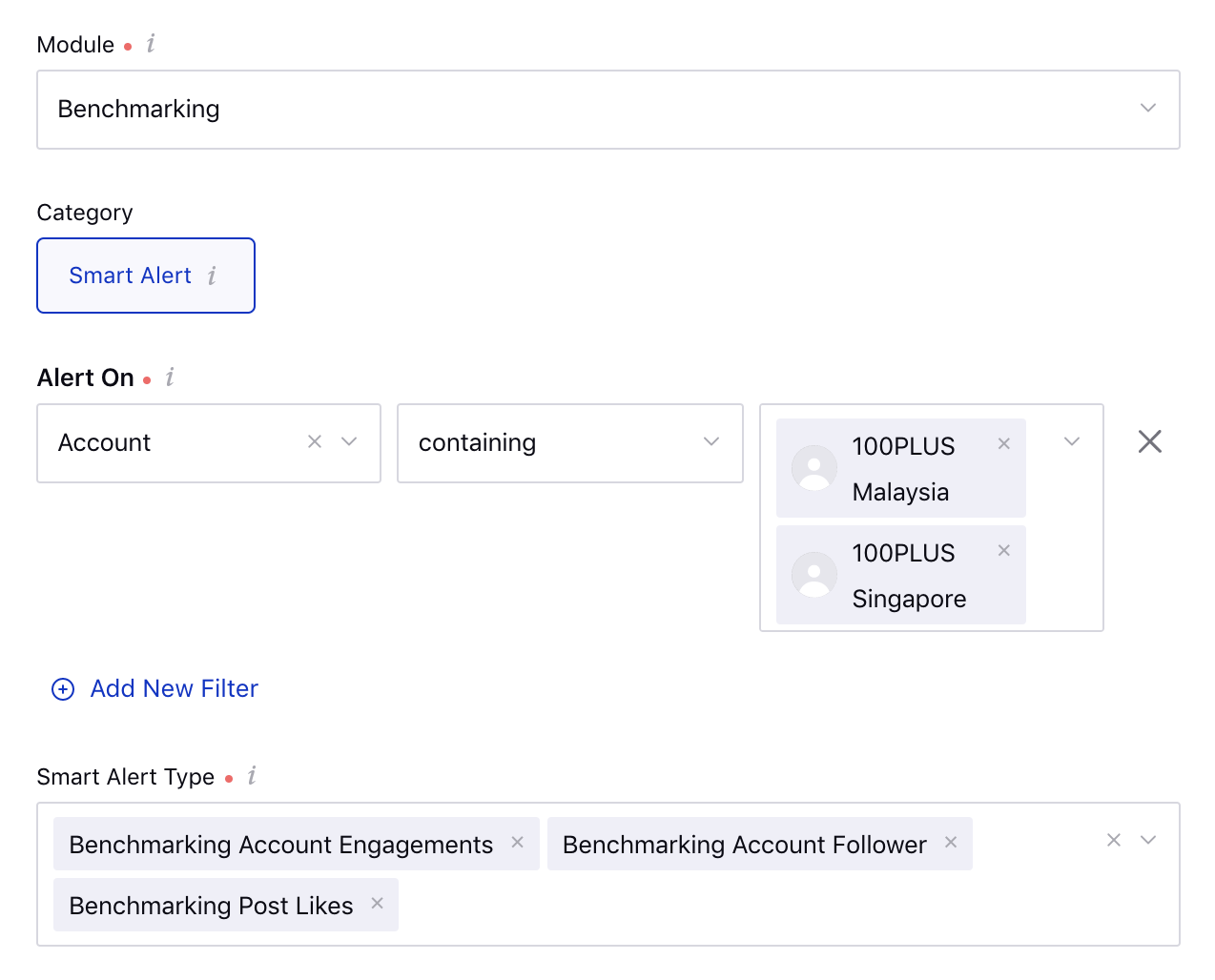
Task: Click the plus icon beside Add New Filter
Action: (x=63, y=689)
